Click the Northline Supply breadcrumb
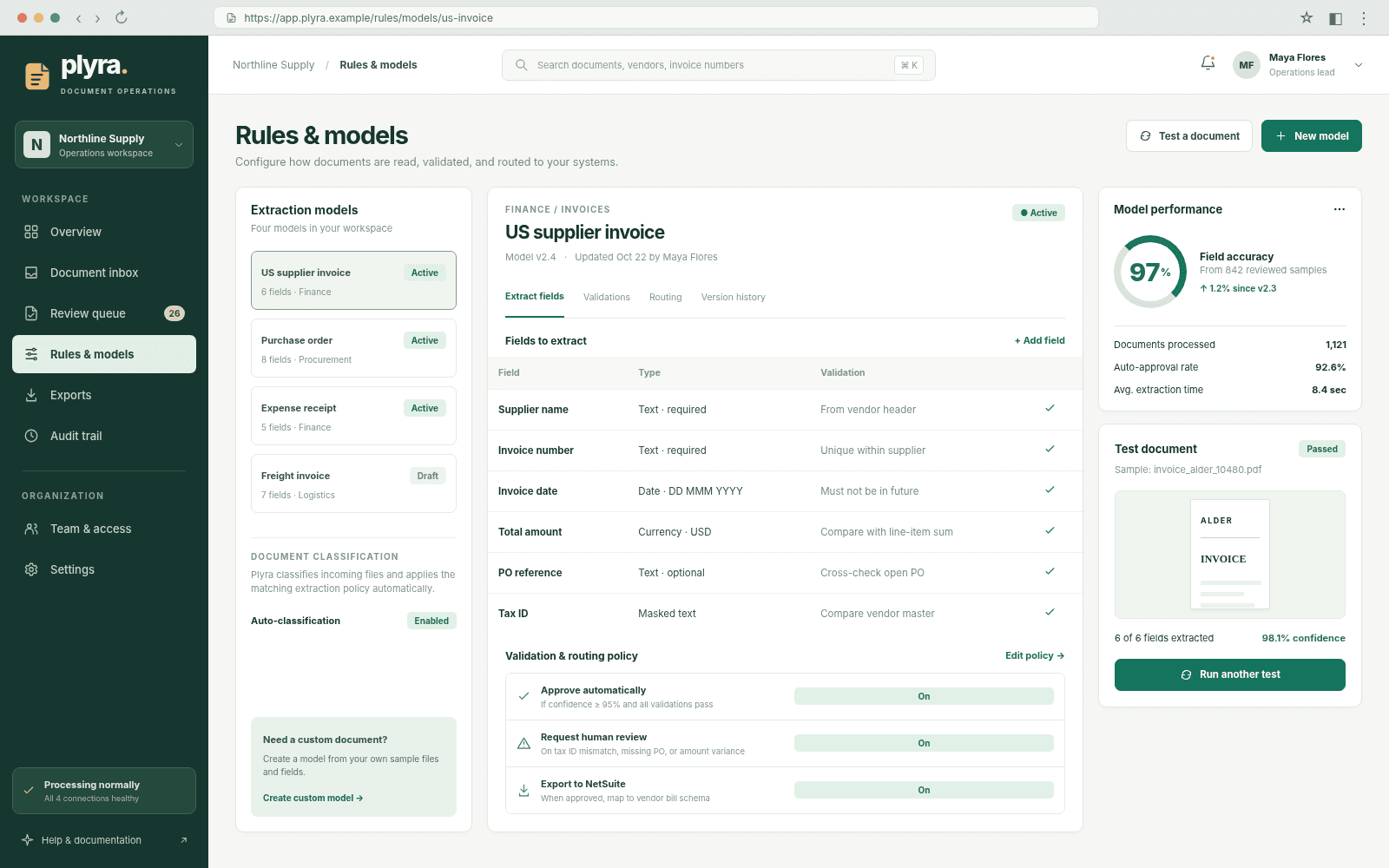Viewport: 1389px width, 868px height. click(x=273, y=65)
